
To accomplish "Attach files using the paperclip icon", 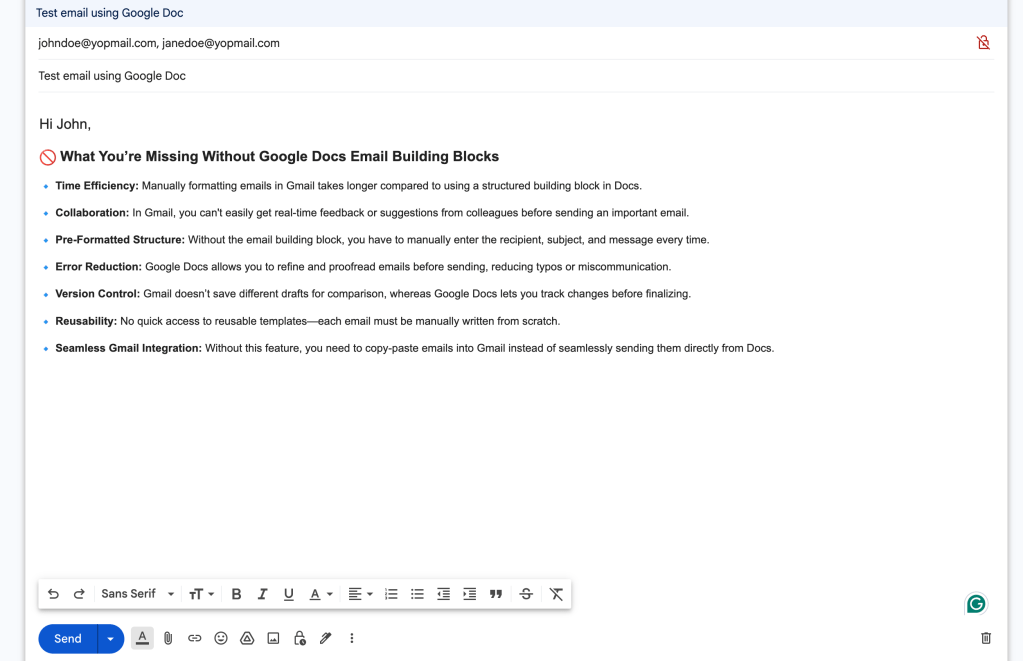I will [167, 638].
